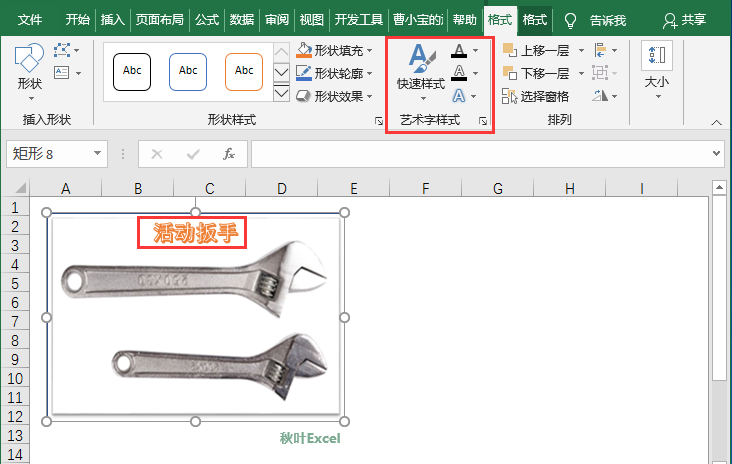Click the 告诉我 lightbulb search
732x464 pixels.
(x=596, y=20)
